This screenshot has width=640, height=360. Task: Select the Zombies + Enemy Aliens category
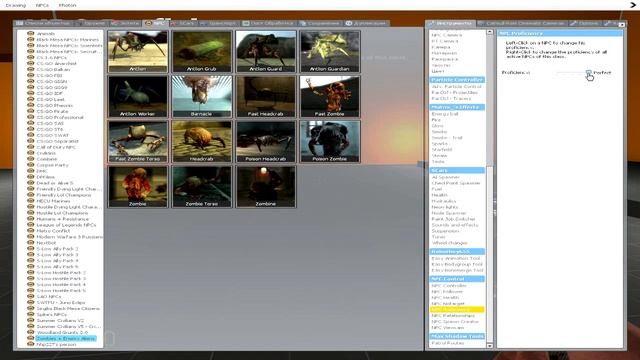66,339
